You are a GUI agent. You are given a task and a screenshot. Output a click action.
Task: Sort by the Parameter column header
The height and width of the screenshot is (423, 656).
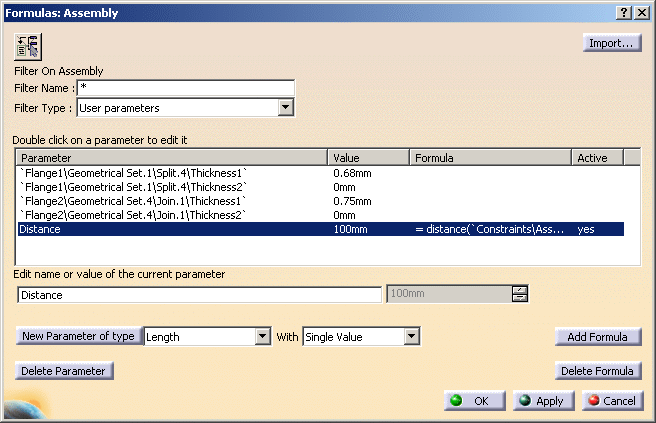172,158
